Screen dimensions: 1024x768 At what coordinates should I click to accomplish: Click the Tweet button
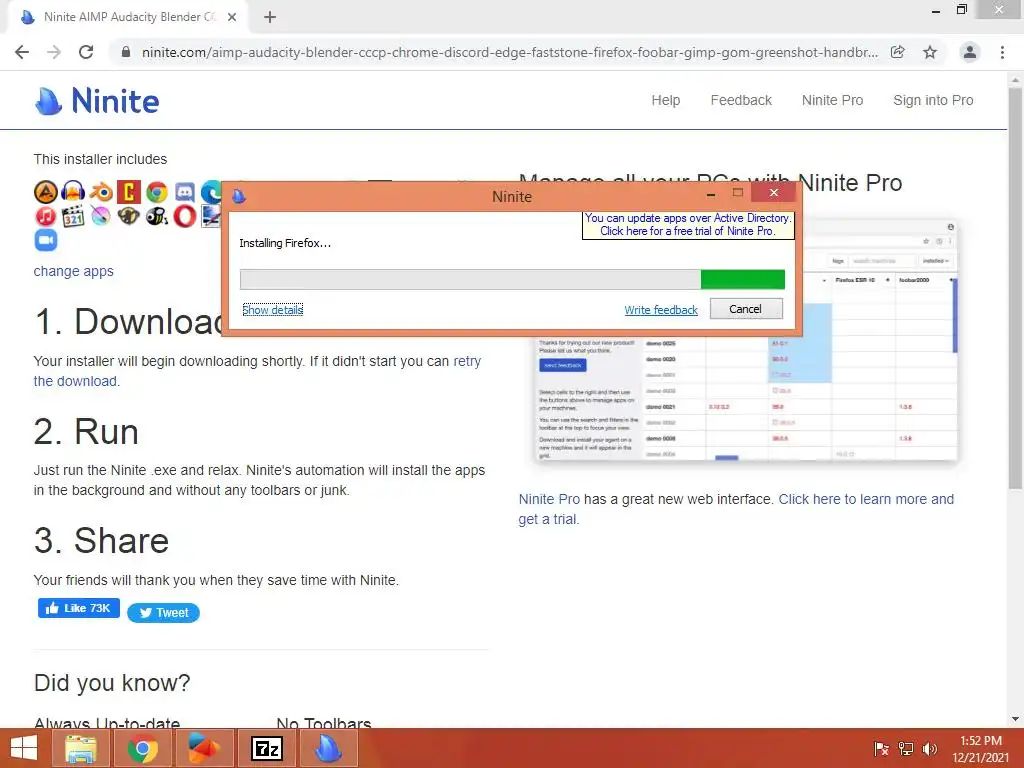(x=163, y=613)
